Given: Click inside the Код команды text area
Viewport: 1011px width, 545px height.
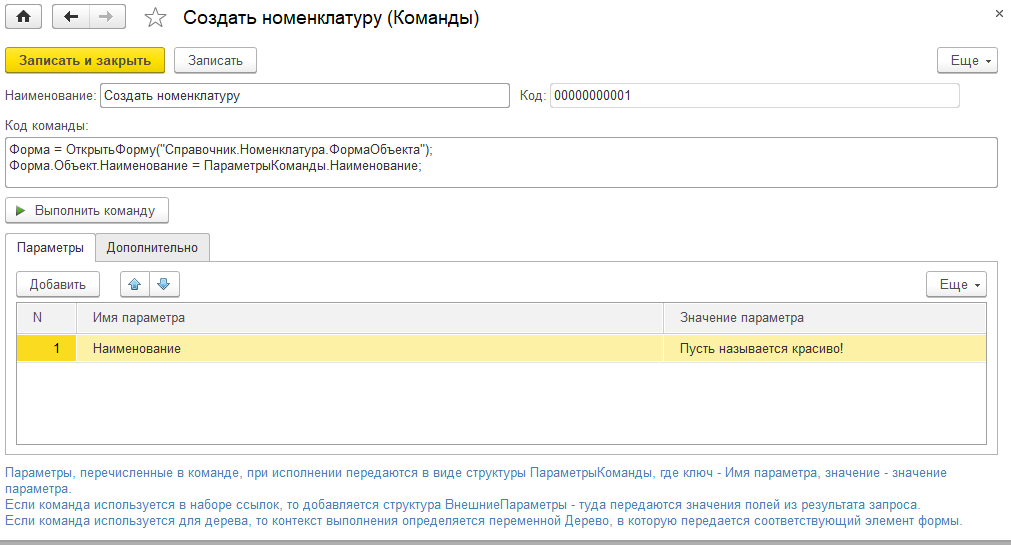Looking at the screenshot, I should 501,163.
